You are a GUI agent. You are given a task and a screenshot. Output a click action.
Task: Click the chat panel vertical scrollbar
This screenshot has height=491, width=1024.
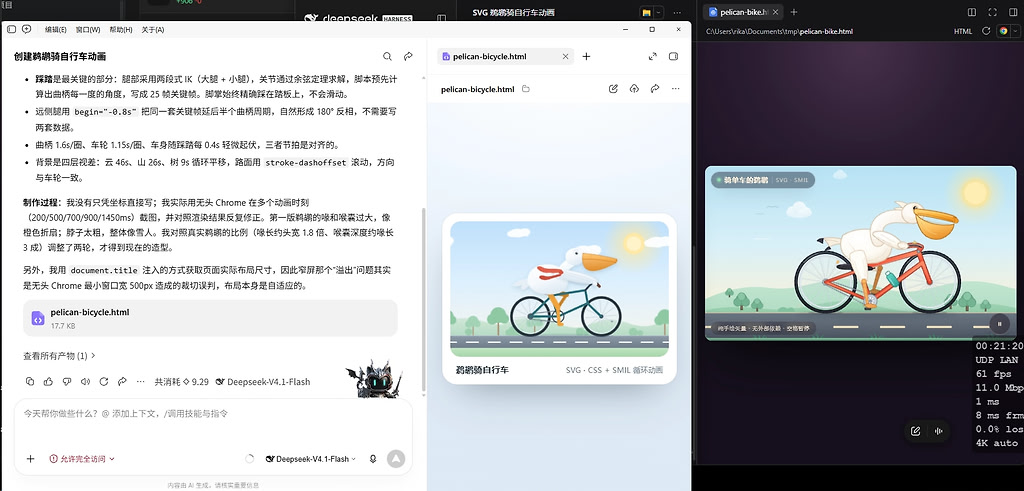click(424, 300)
